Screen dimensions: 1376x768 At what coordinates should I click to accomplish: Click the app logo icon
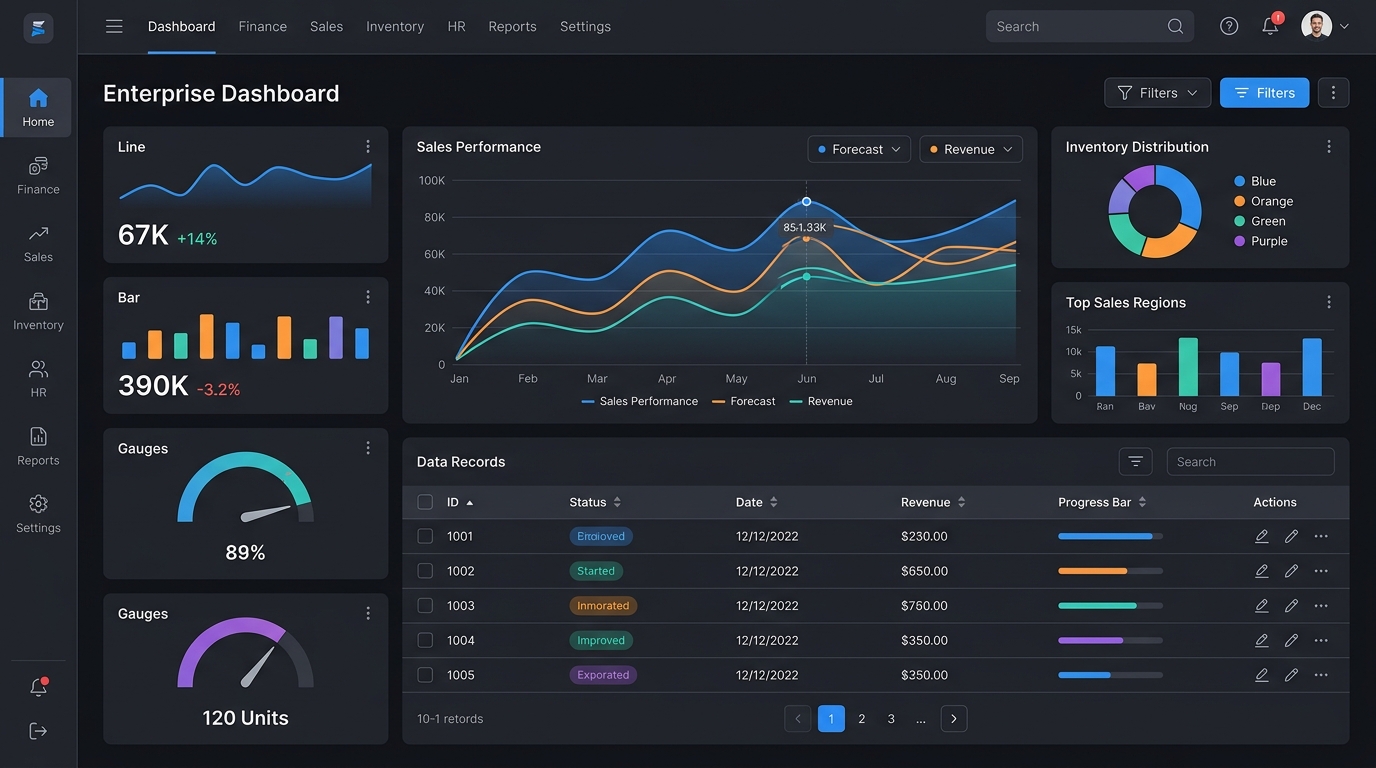(x=38, y=28)
